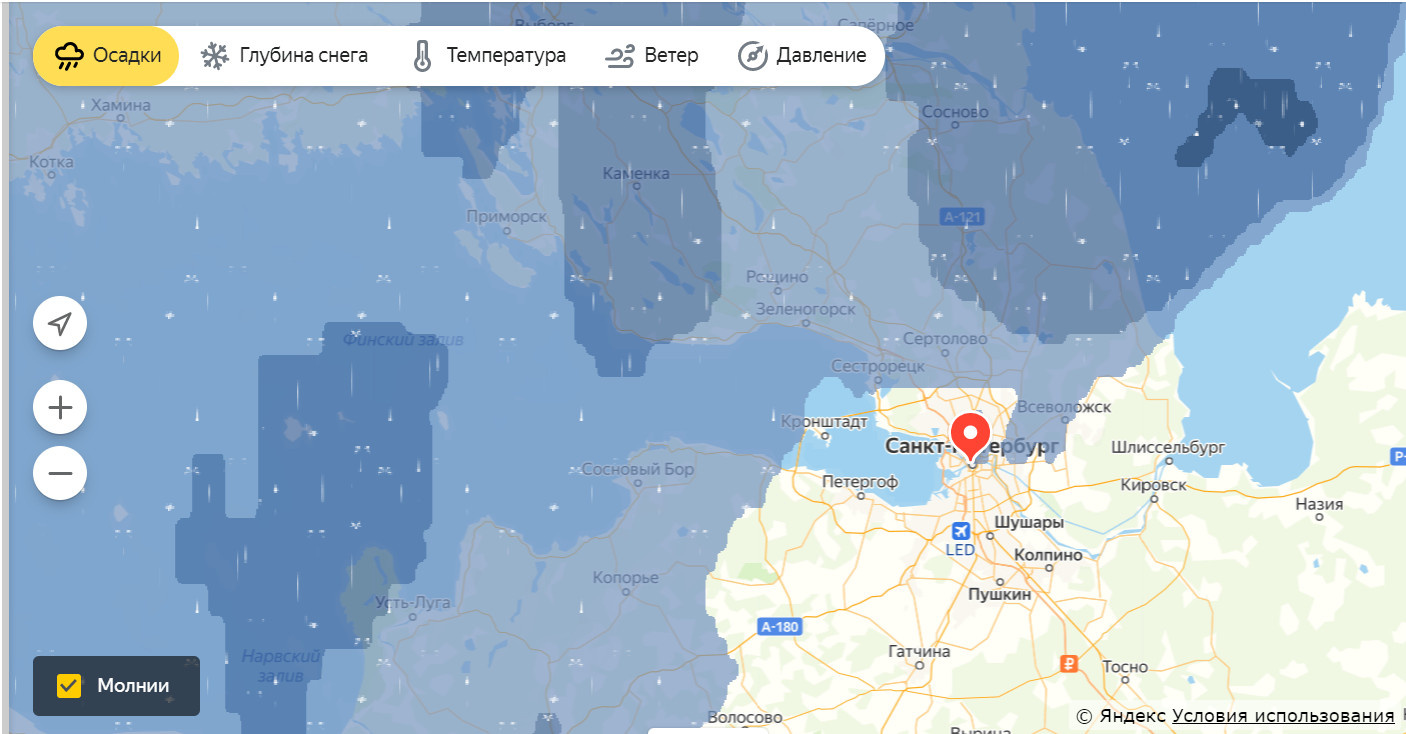Click the Петергоф label
Image resolution: width=1406 pixels, height=734 pixels.
tap(860, 482)
